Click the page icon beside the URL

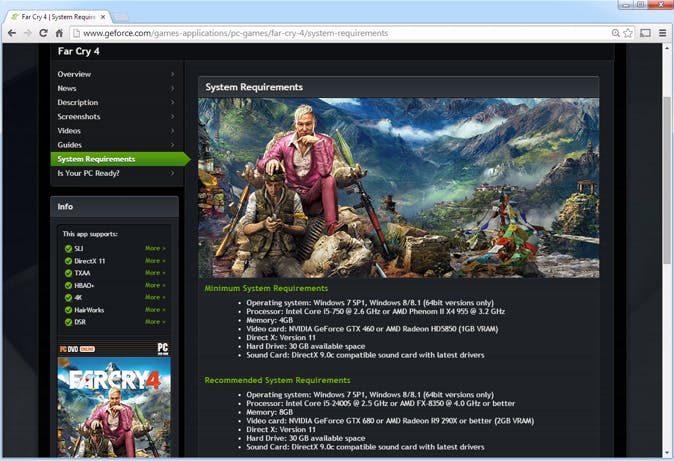click(x=76, y=33)
